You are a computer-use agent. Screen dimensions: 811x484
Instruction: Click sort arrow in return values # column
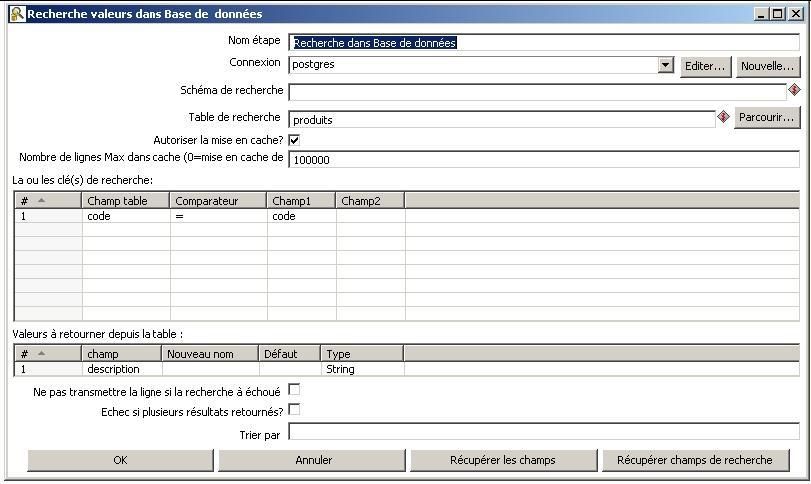[x=41, y=353]
